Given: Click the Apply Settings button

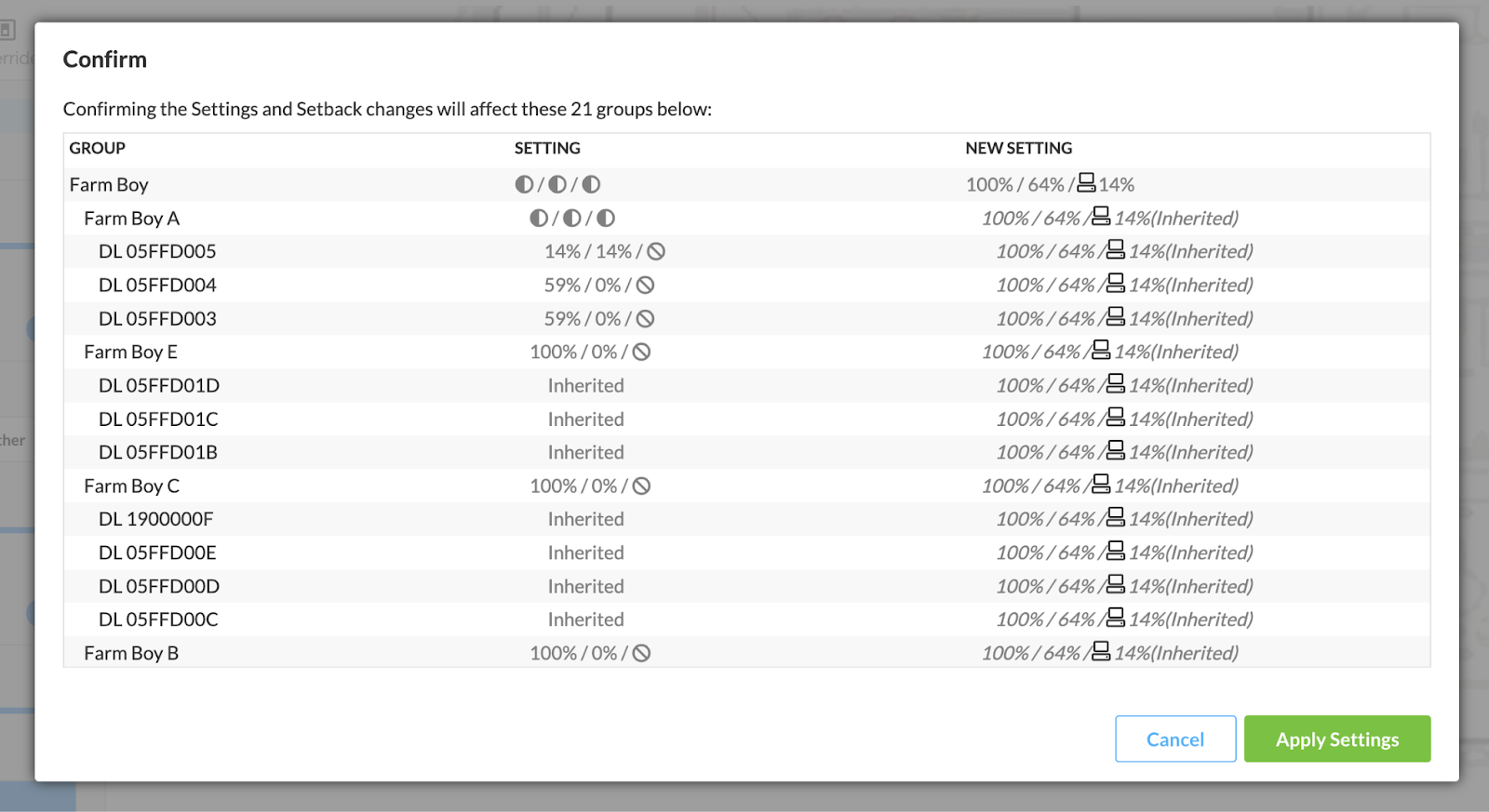Looking at the screenshot, I should pos(1336,739).
